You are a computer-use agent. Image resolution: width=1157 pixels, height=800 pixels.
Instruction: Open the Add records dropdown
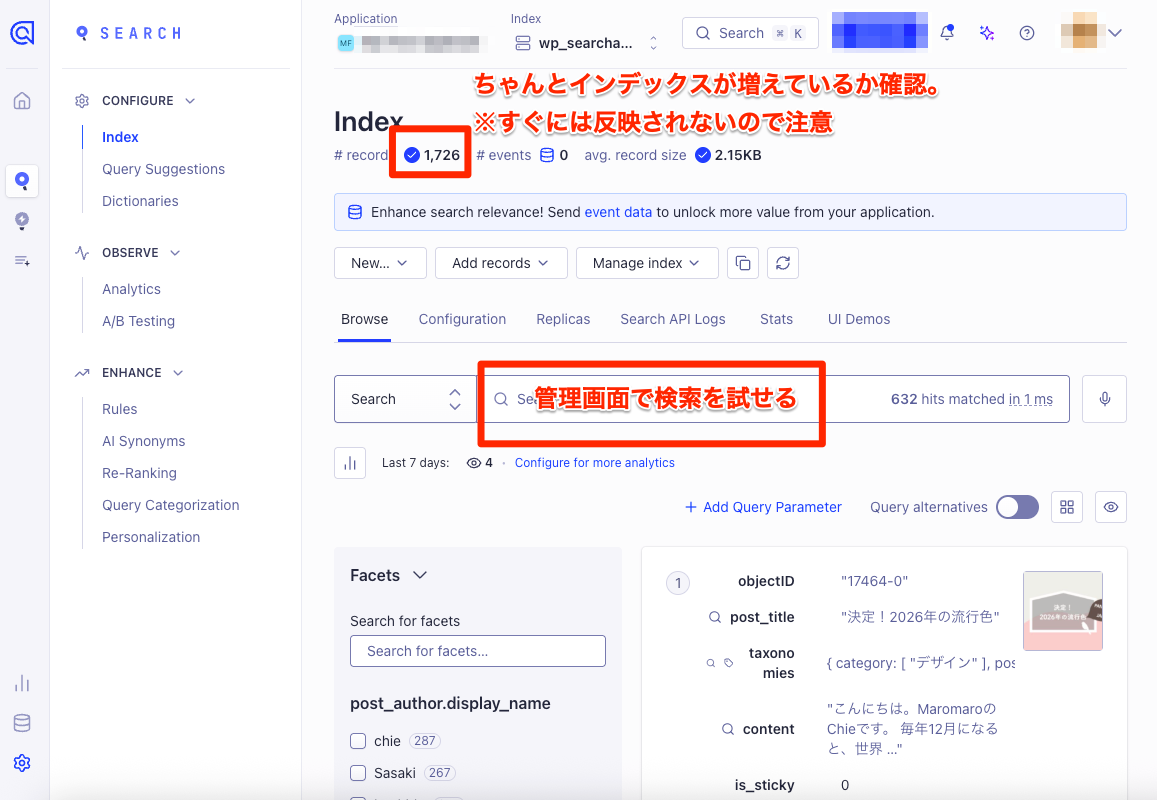(501, 263)
